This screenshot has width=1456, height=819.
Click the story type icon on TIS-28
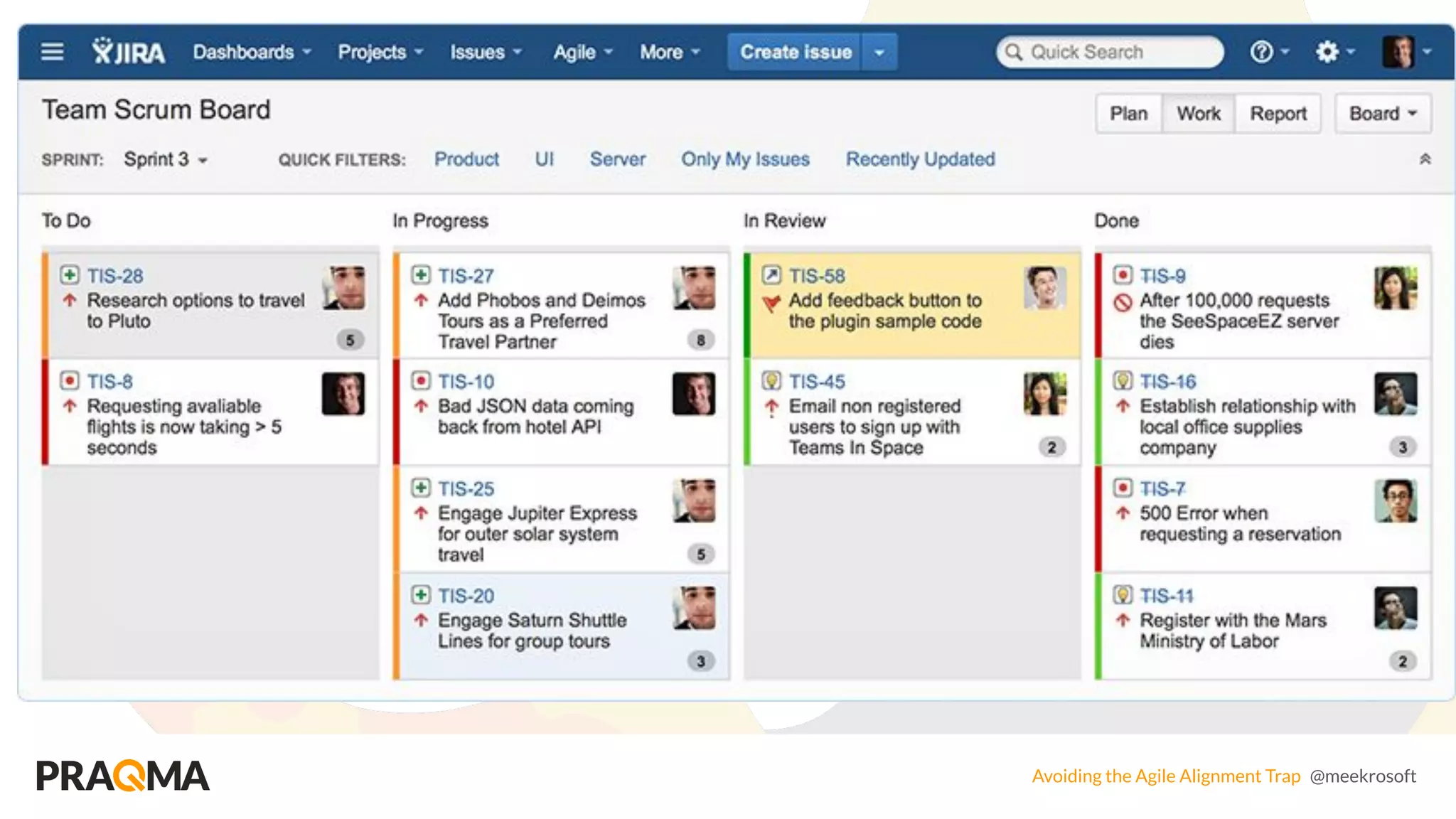point(69,274)
